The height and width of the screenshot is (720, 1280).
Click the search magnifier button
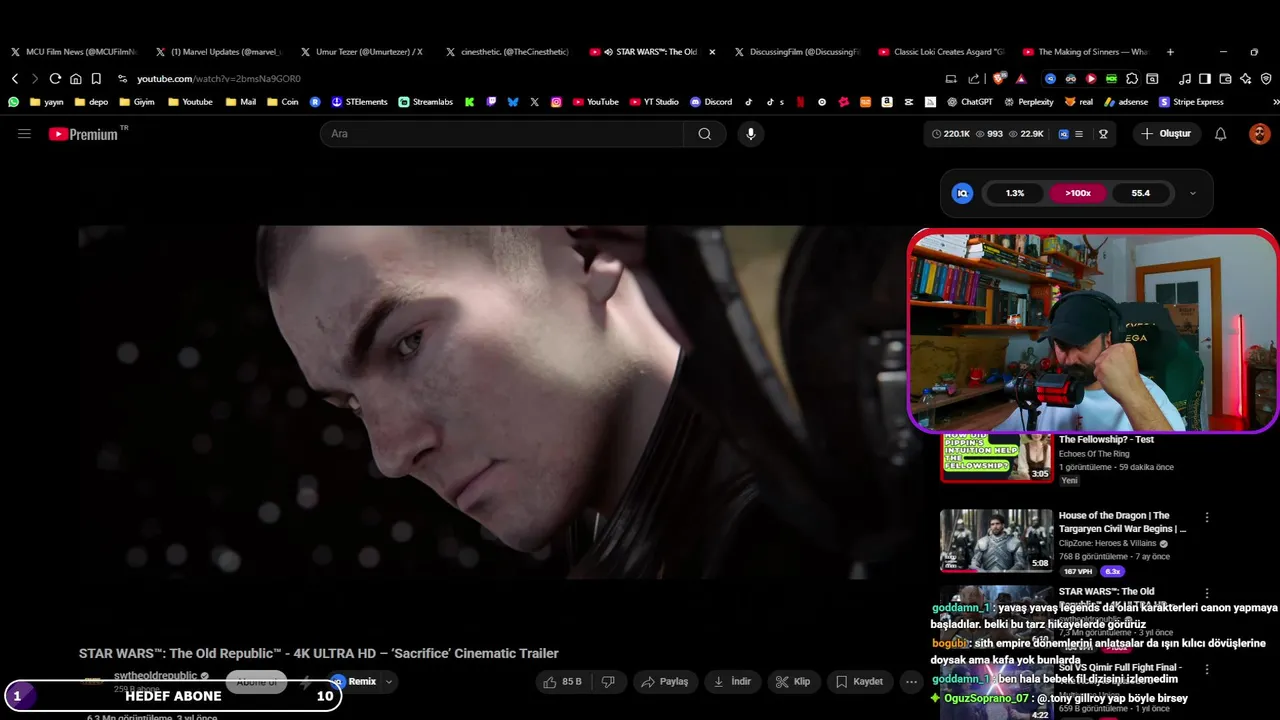click(x=705, y=133)
